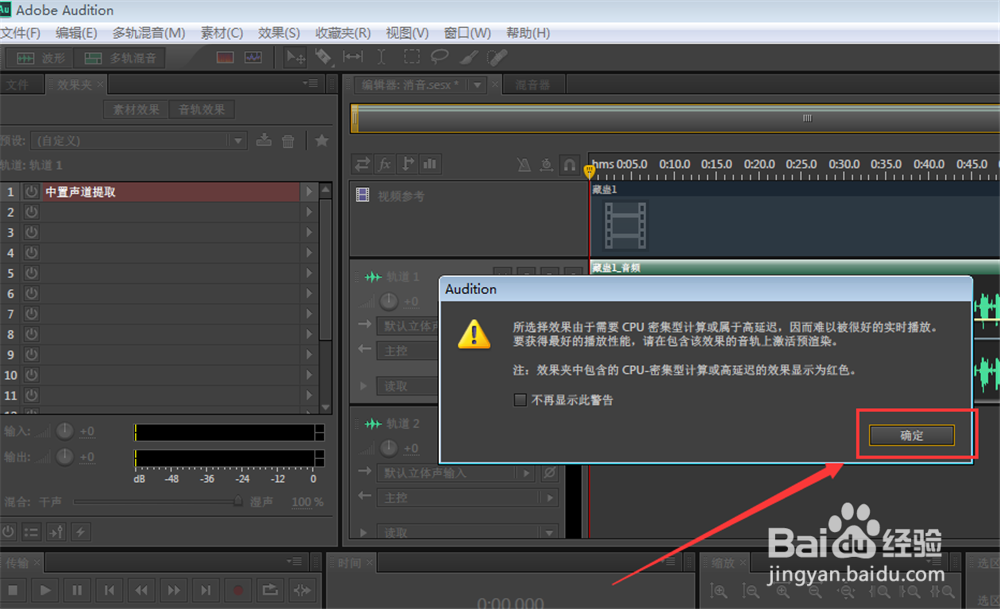Expand the effect menu arrow for slot 4
1000x609 pixels.
point(309,253)
